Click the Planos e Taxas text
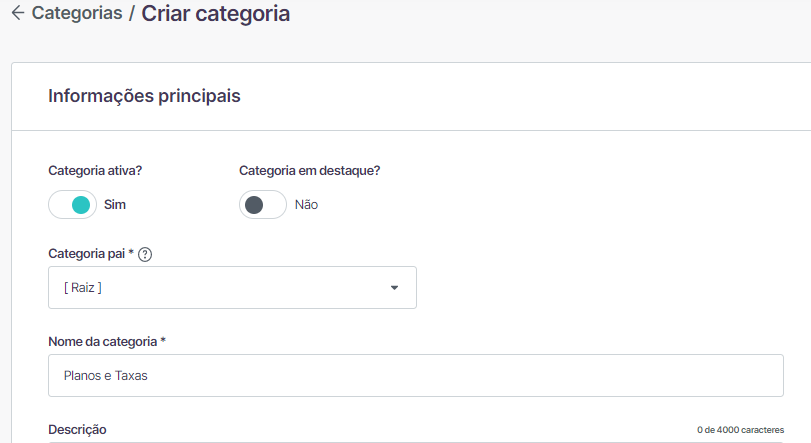This screenshot has height=443, width=811. point(106,376)
